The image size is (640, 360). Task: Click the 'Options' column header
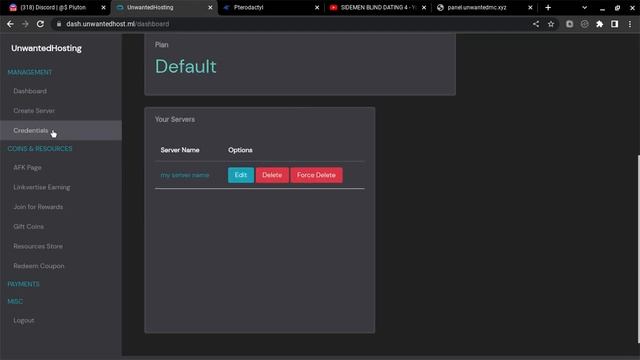[240, 150]
